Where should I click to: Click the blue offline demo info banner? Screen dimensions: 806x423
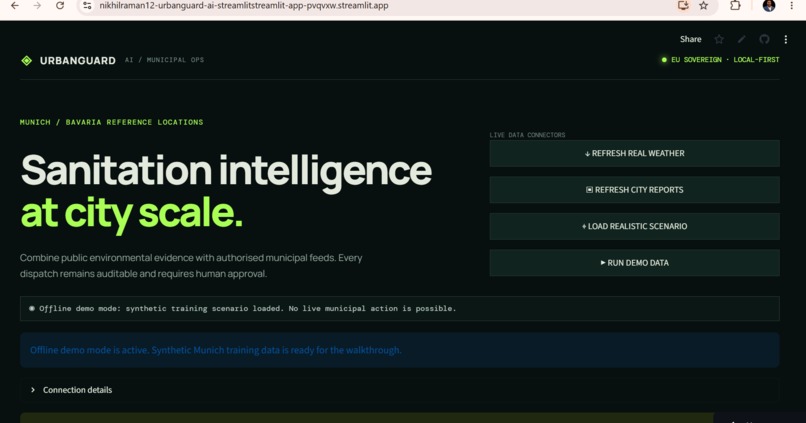point(399,350)
